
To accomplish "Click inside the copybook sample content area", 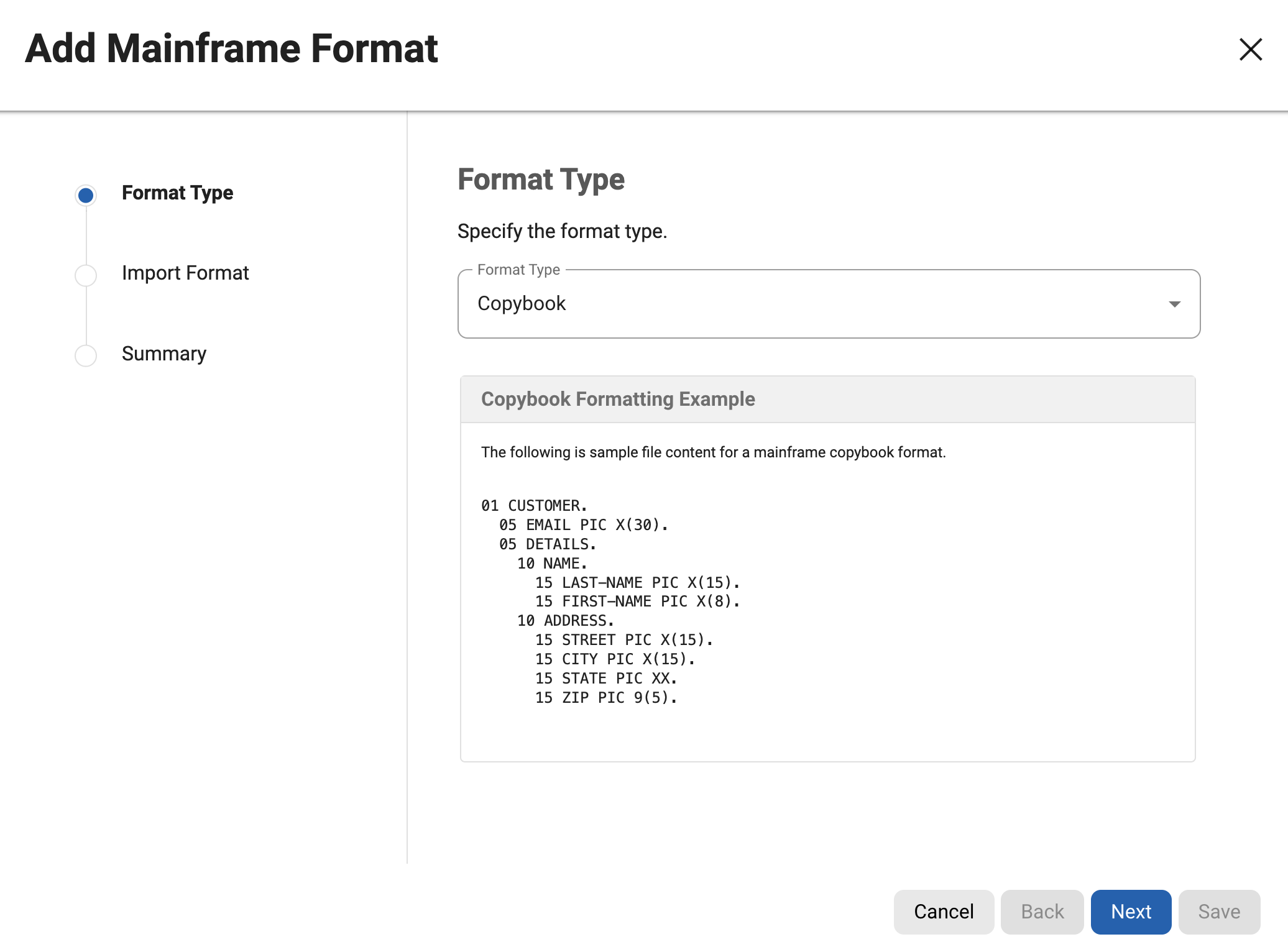I will pos(746,597).
